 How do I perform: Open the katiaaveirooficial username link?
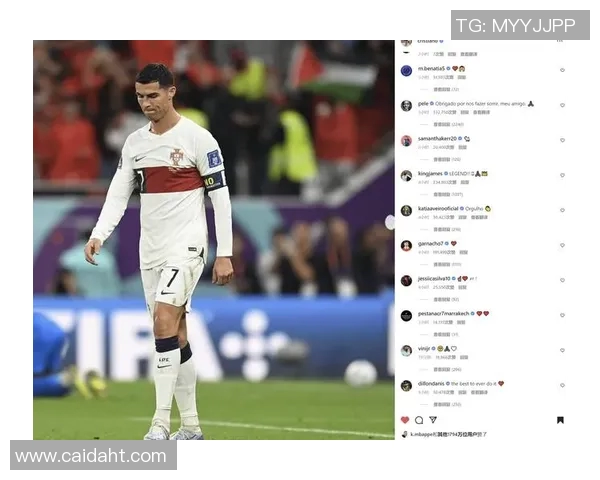click(438, 208)
